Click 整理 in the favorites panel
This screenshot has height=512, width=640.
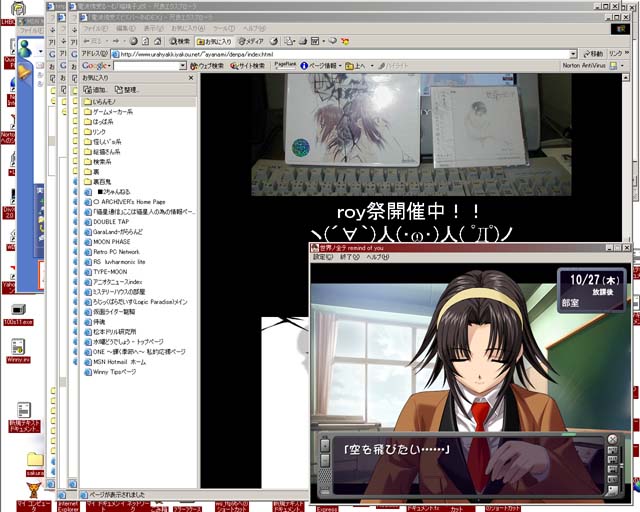127,90
